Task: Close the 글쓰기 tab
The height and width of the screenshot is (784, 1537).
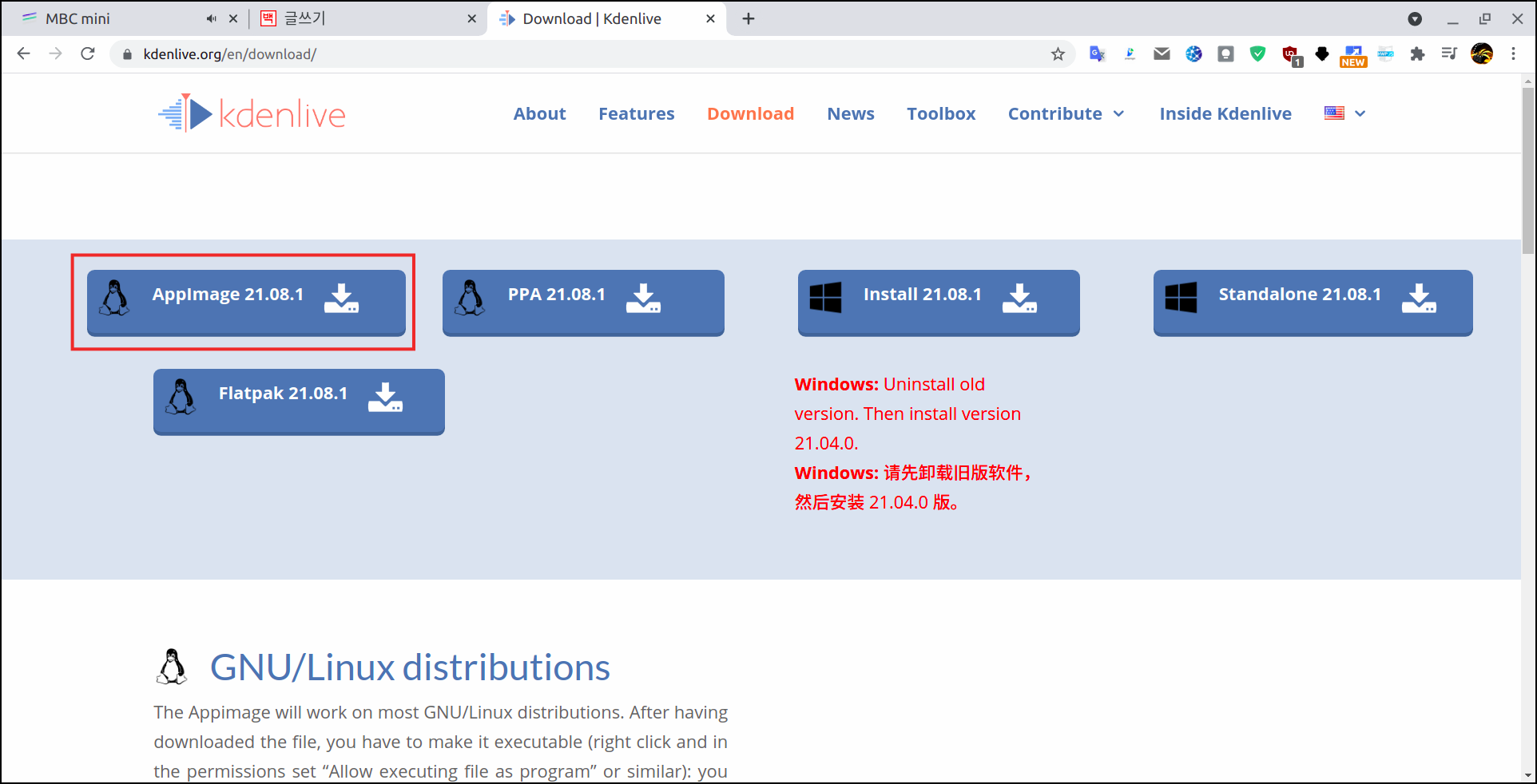Action: point(472,18)
